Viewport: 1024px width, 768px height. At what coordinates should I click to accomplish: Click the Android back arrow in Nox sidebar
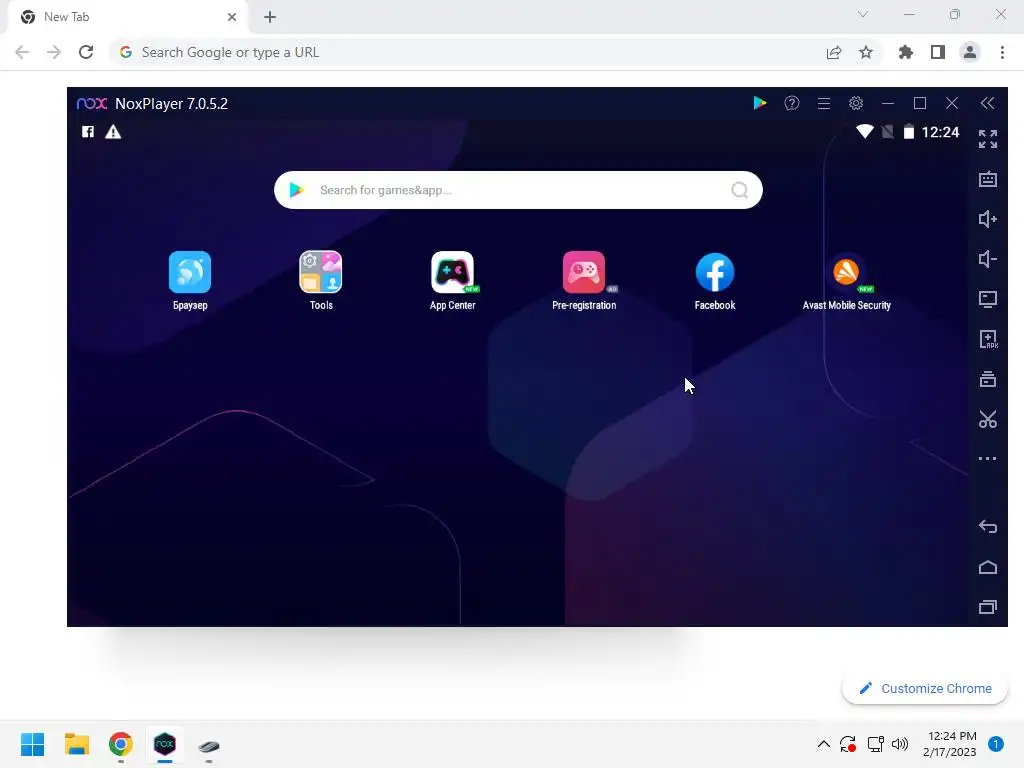coord(988,526)
